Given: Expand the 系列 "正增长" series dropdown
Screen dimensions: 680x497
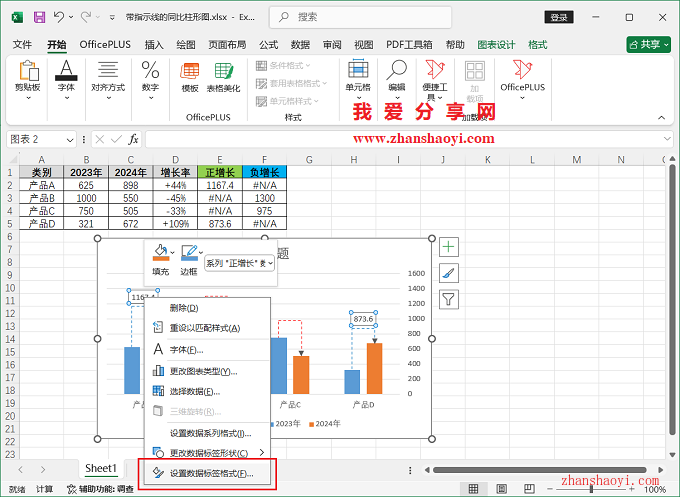Looking at the screenshot, I should [239, 263].
